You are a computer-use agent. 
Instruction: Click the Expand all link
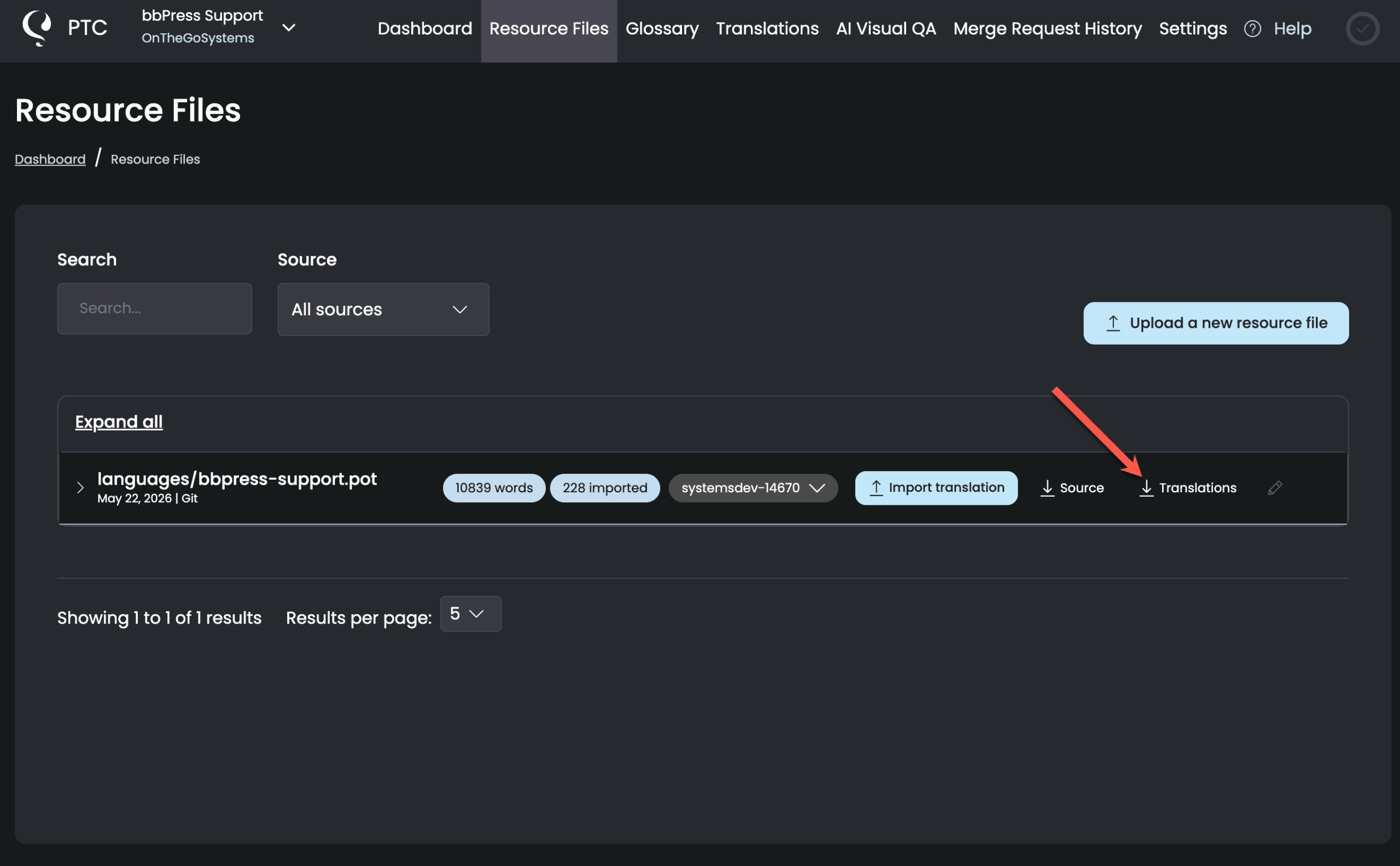pyautogui.click(x=119, y=422)
